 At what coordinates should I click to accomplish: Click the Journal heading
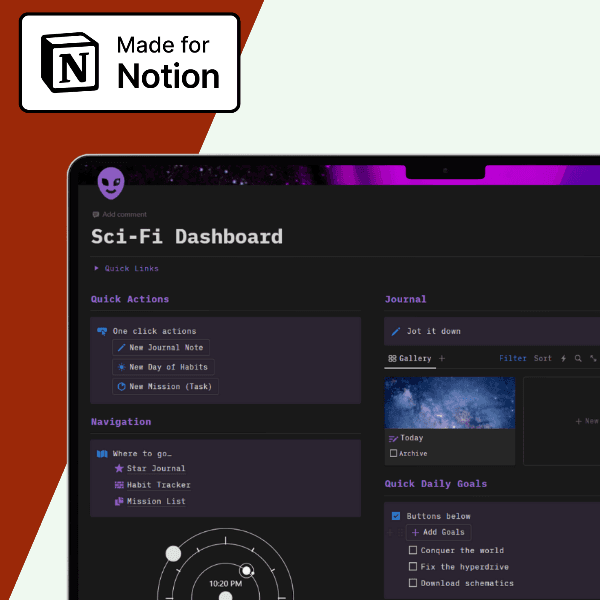[x=405, y=299]
